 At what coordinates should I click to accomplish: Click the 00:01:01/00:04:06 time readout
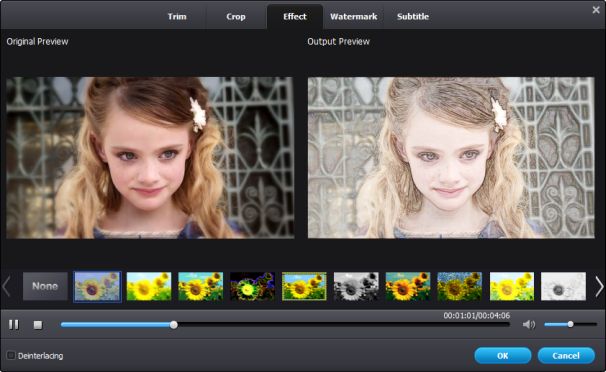(x=477, y=316)
